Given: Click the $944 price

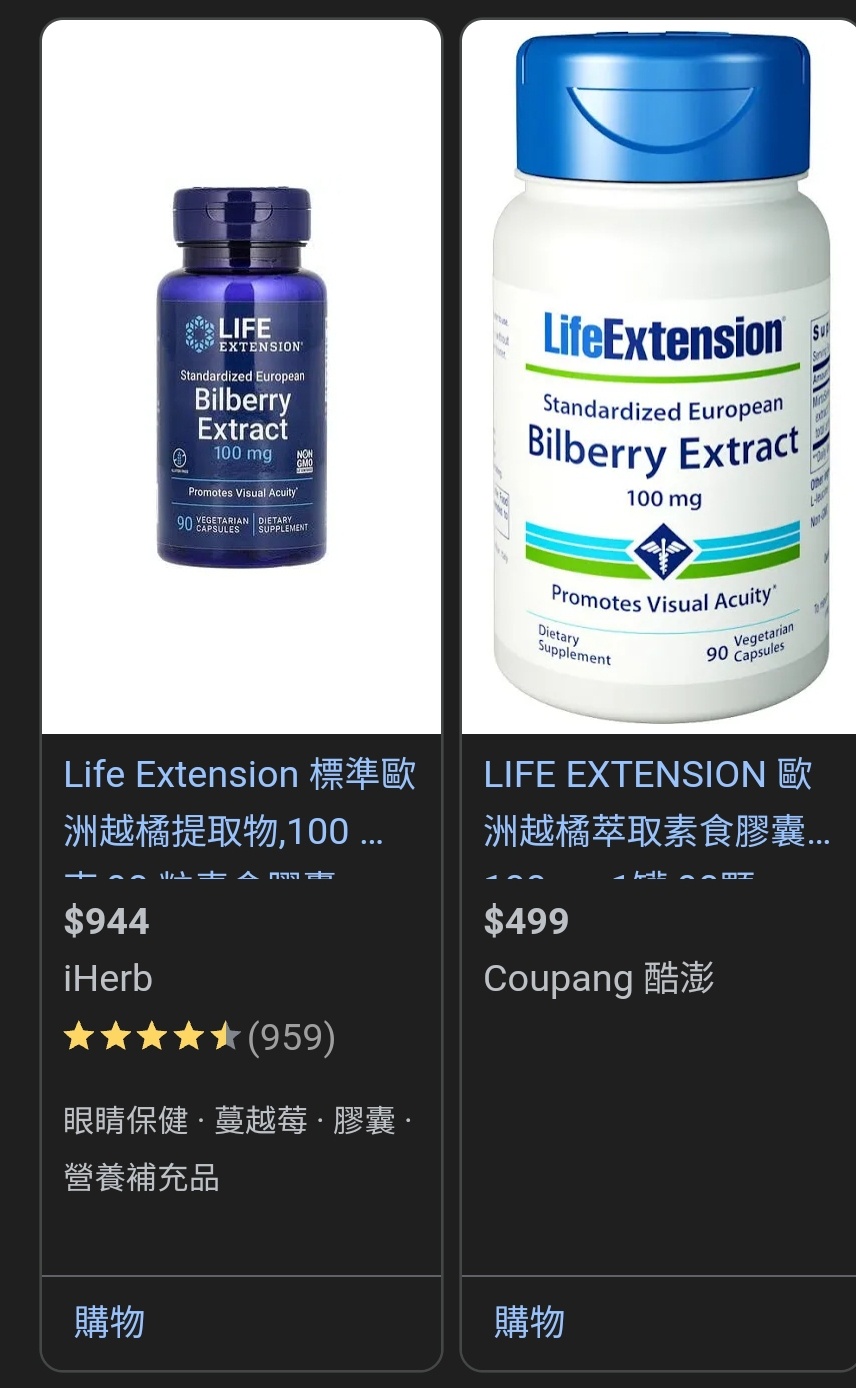Looking at the screenshot, I should [x=107, y=921].
